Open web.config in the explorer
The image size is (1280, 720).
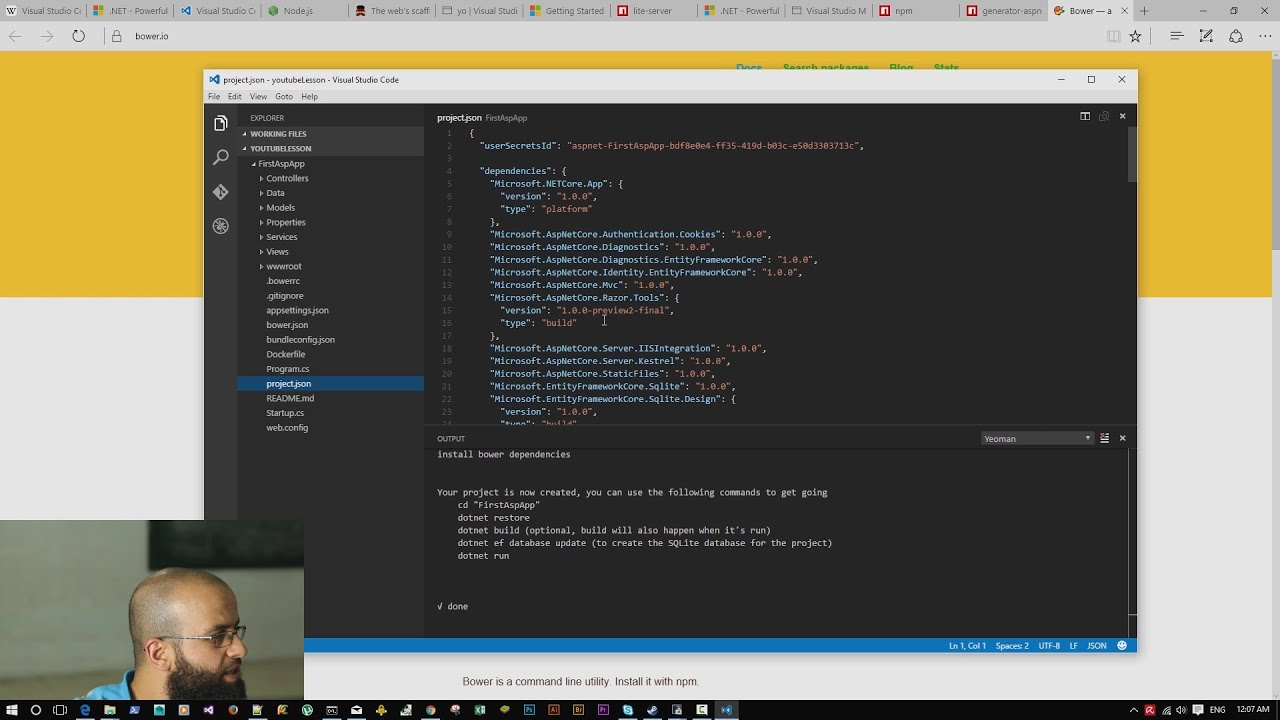pos(330,428)
